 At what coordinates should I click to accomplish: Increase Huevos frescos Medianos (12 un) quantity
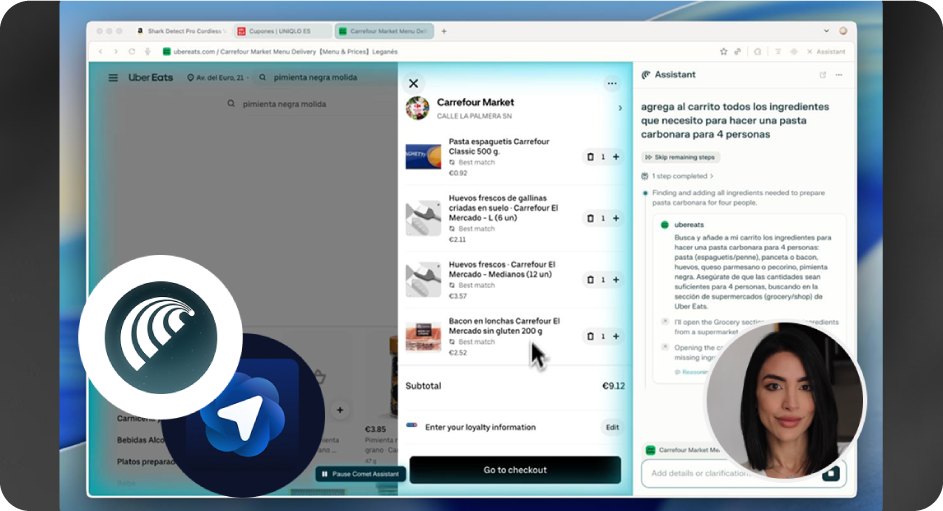pos(616,280)
